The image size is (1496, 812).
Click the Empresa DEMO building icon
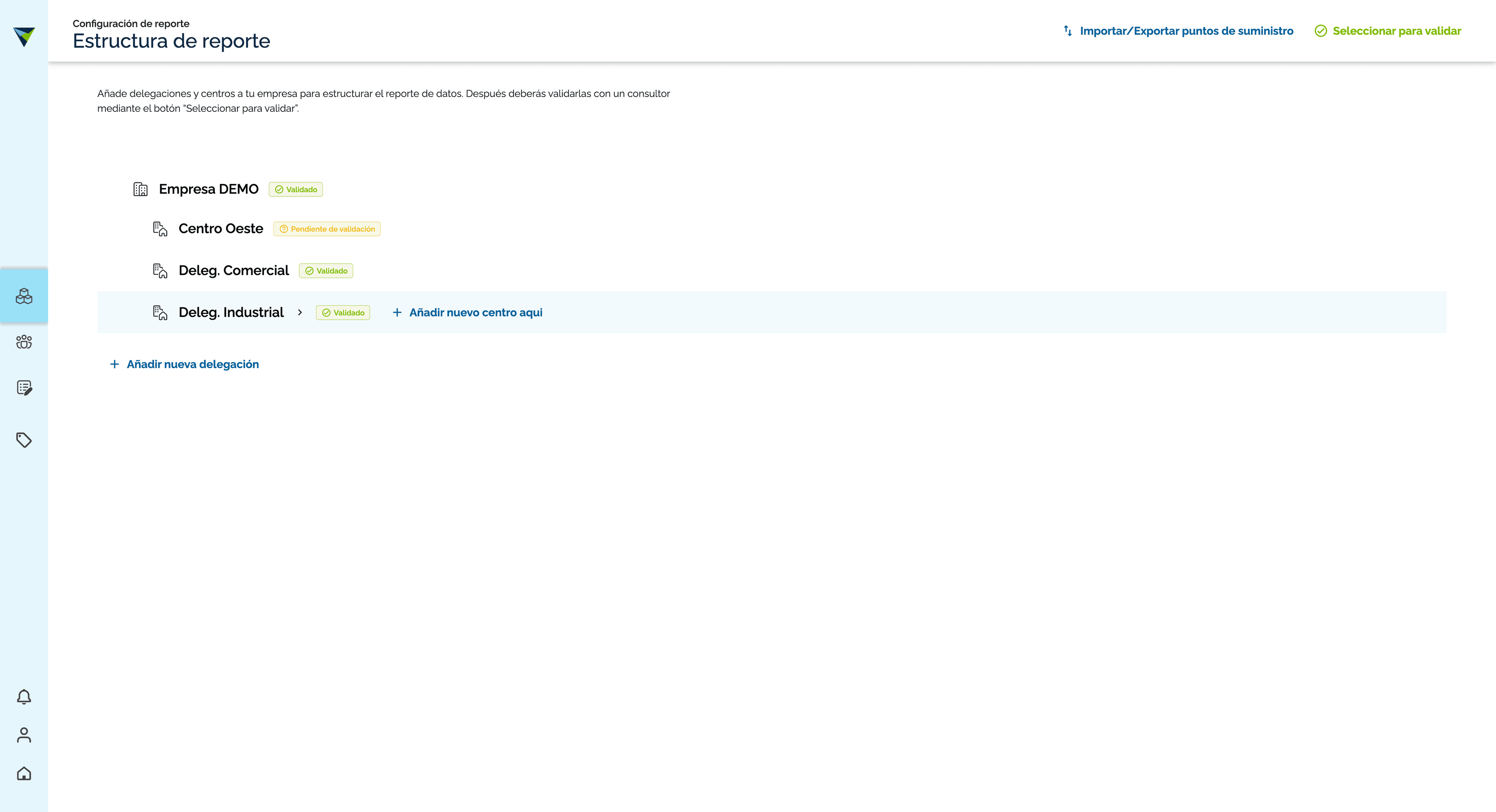tap(141, 189)
